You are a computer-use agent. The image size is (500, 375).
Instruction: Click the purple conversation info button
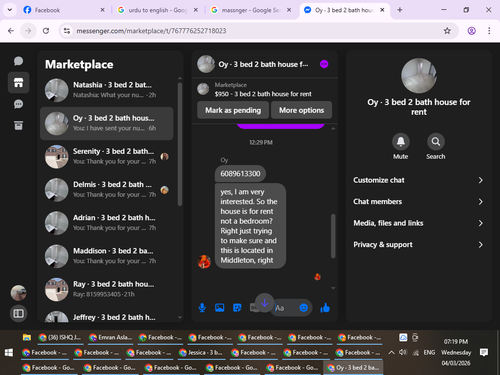coord(324,64)
